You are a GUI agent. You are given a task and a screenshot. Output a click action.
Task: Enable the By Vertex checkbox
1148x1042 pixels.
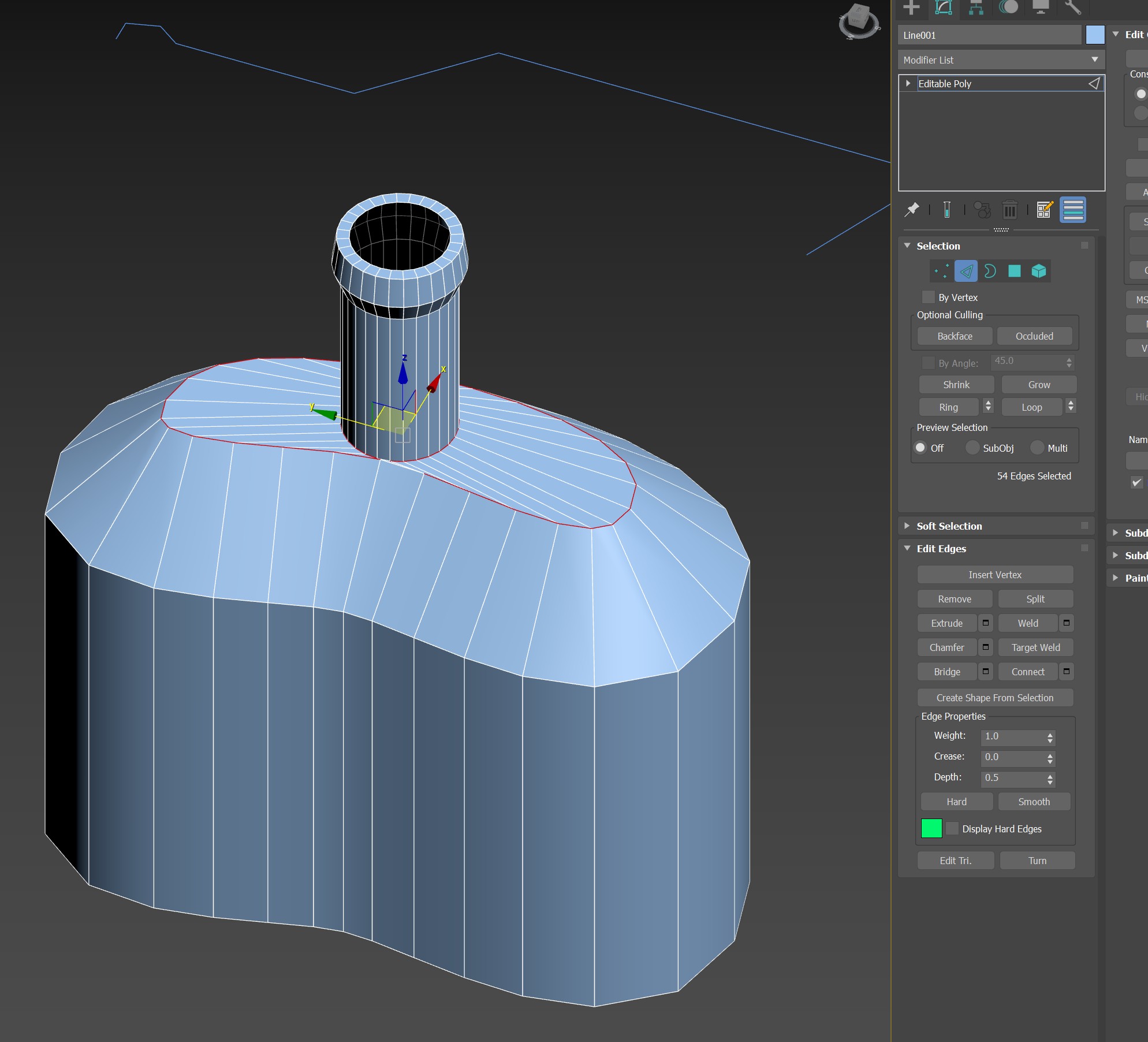928,297
